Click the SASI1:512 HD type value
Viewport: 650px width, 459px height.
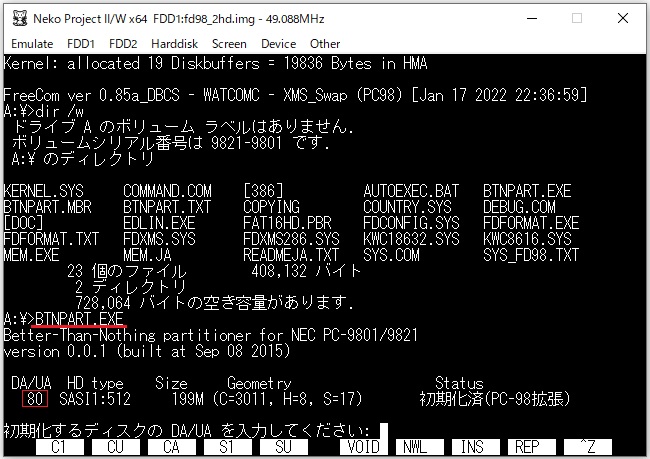click(95, 399)
